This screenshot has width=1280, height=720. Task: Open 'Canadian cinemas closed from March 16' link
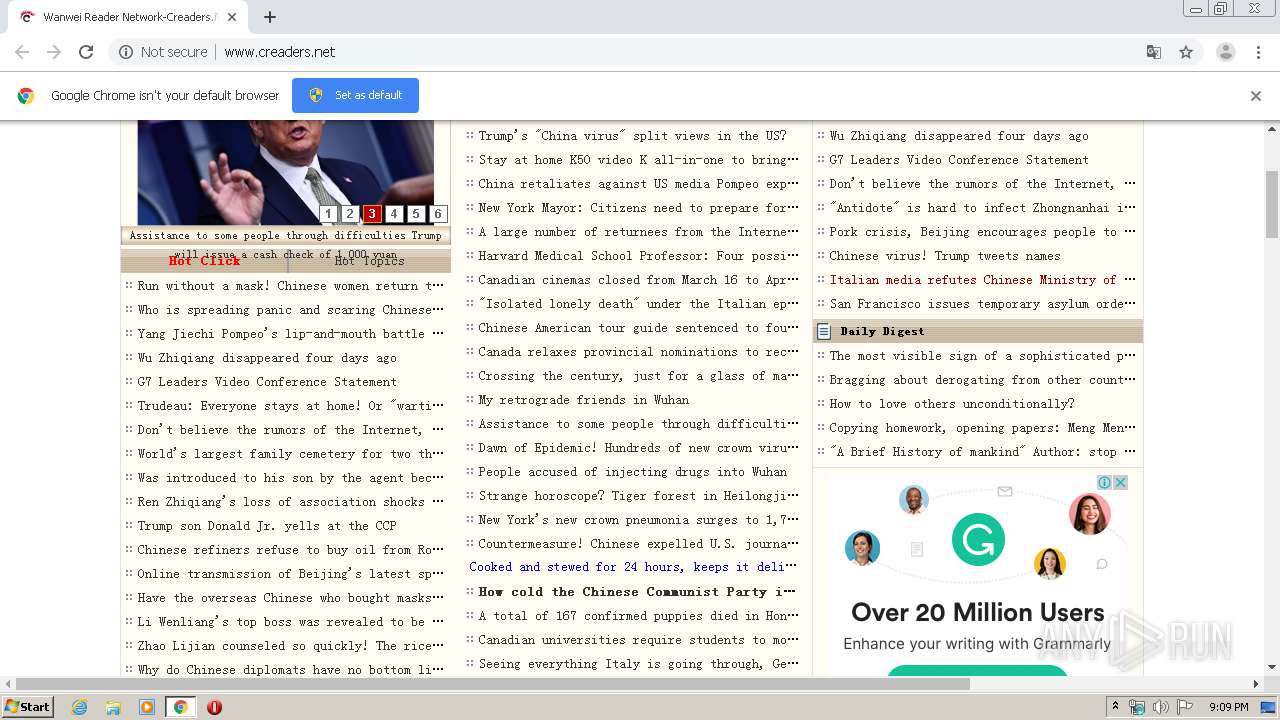tap(639, 280)
